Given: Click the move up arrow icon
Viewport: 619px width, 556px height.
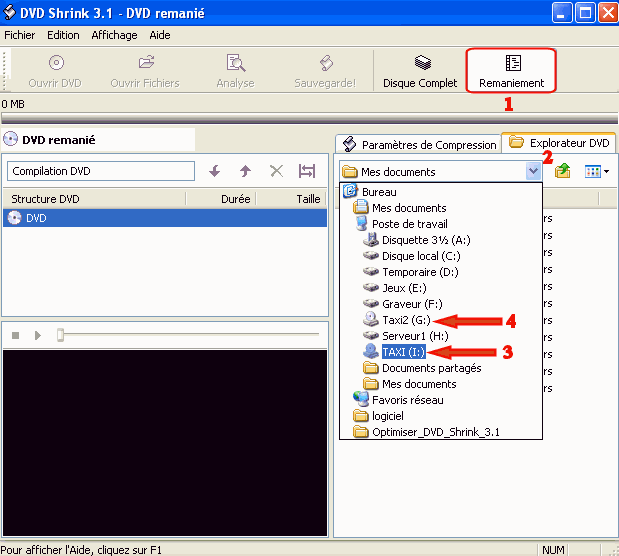Looking at the screenshot, I should pyautogui.click(x=246, y=171).
